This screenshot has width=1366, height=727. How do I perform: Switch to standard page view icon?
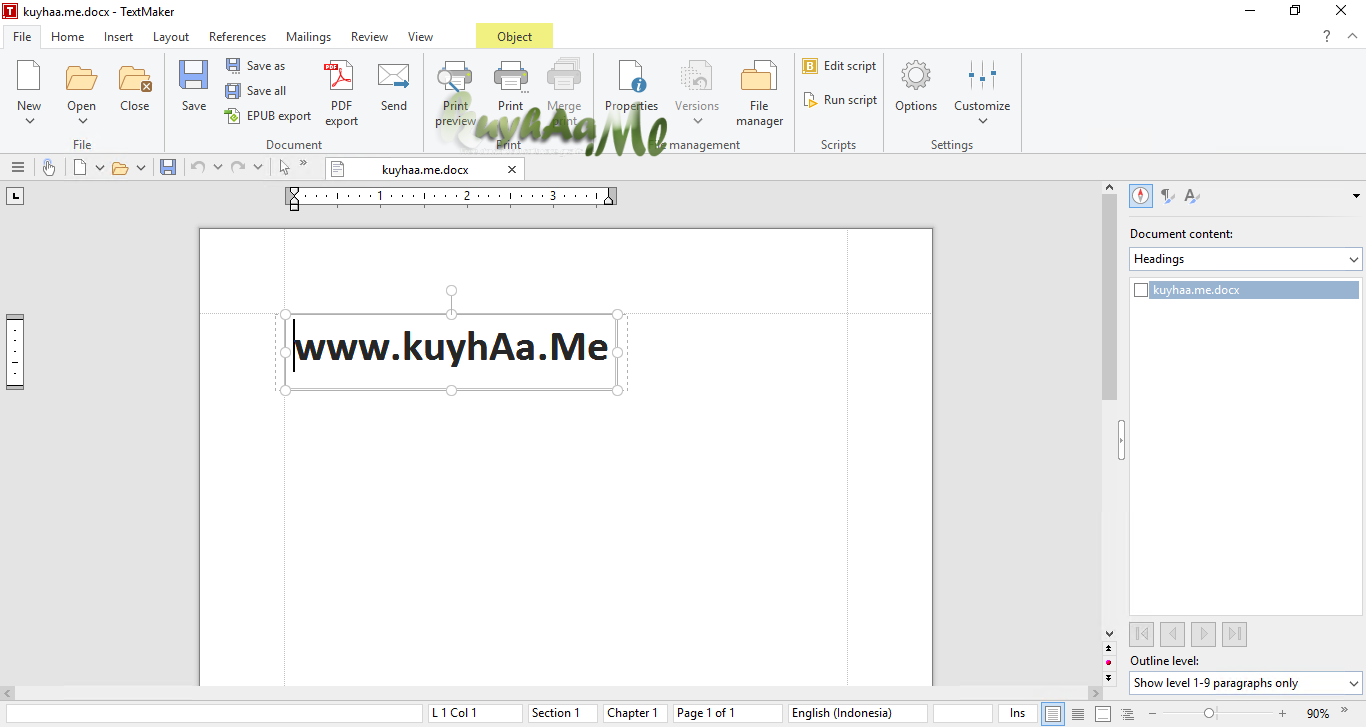pyautogui.click(x=1052, y=713)
